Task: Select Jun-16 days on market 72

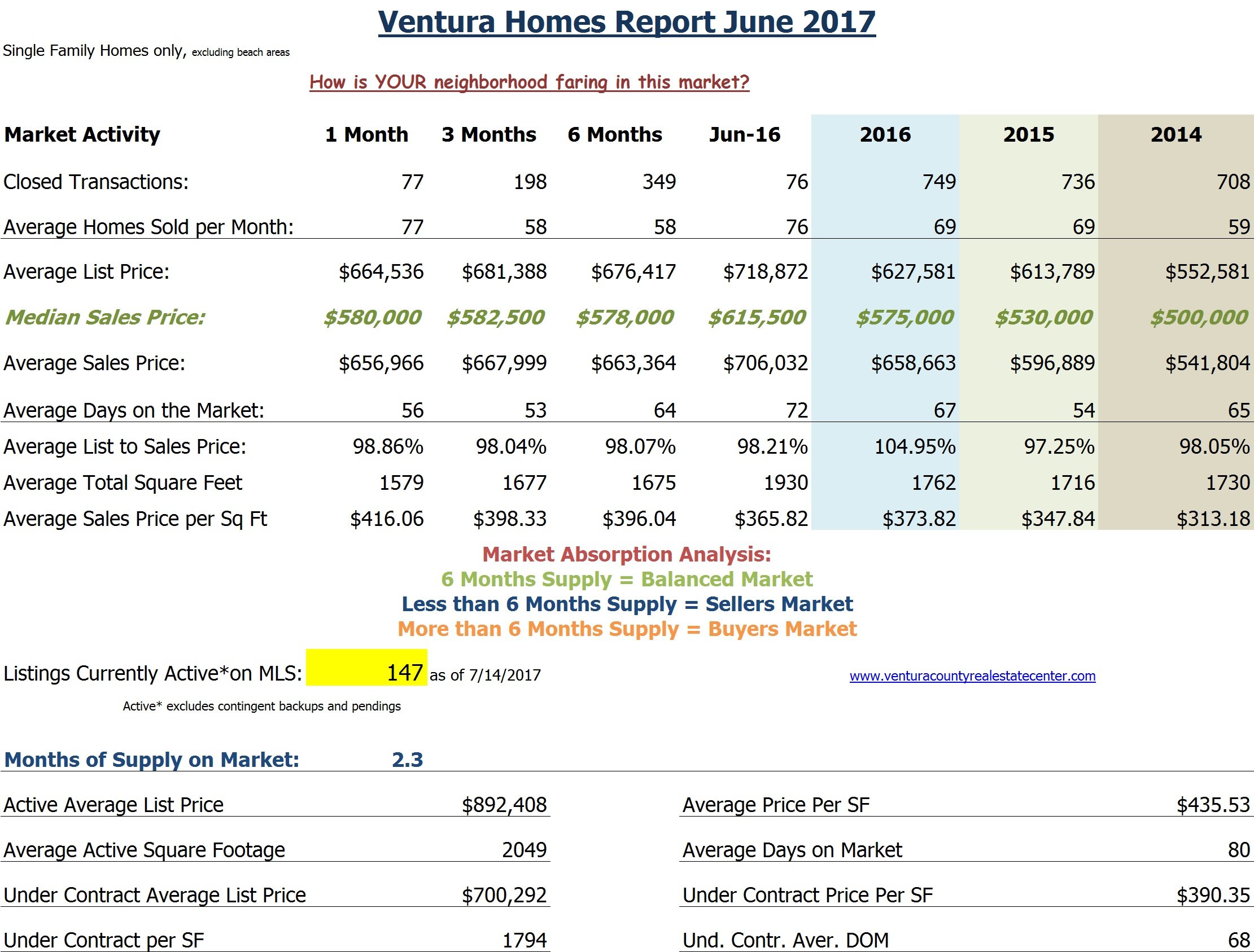Action: tap(797, 410)
